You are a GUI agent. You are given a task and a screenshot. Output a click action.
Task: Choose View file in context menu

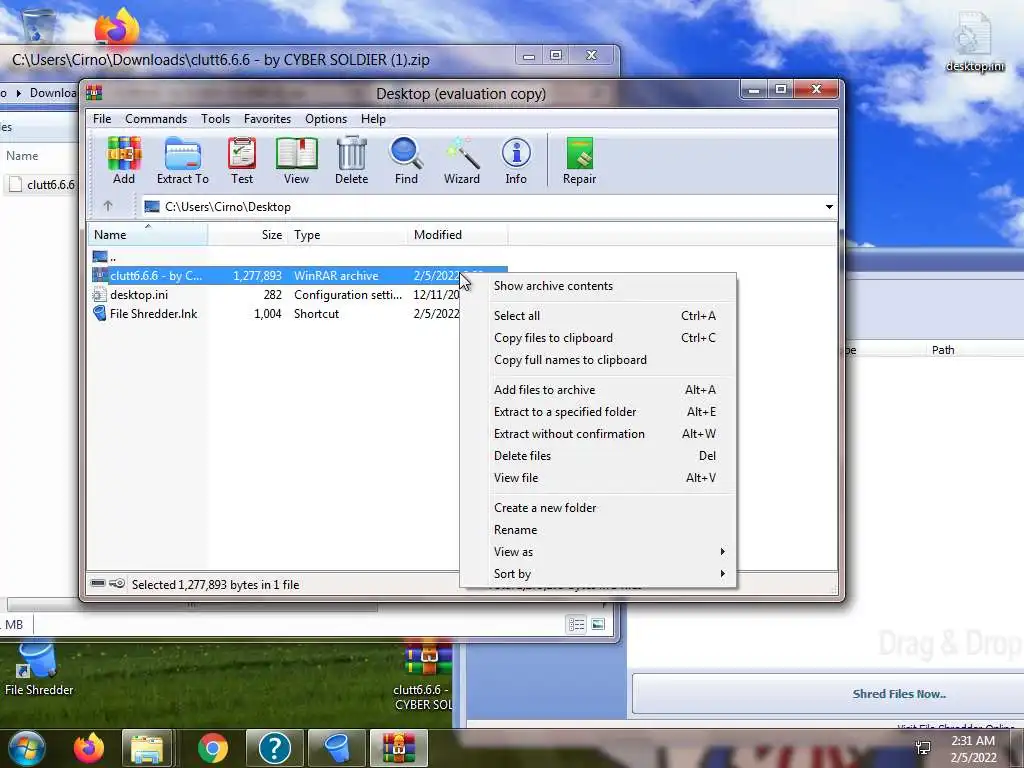click(x=598, y=478)
